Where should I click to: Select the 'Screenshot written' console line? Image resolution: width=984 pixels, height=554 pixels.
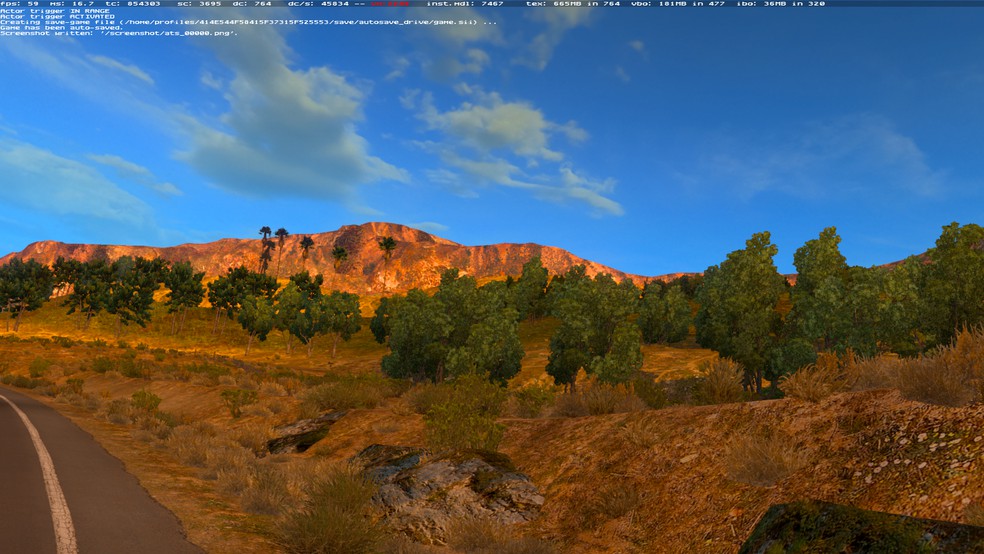tap(118, 33)
